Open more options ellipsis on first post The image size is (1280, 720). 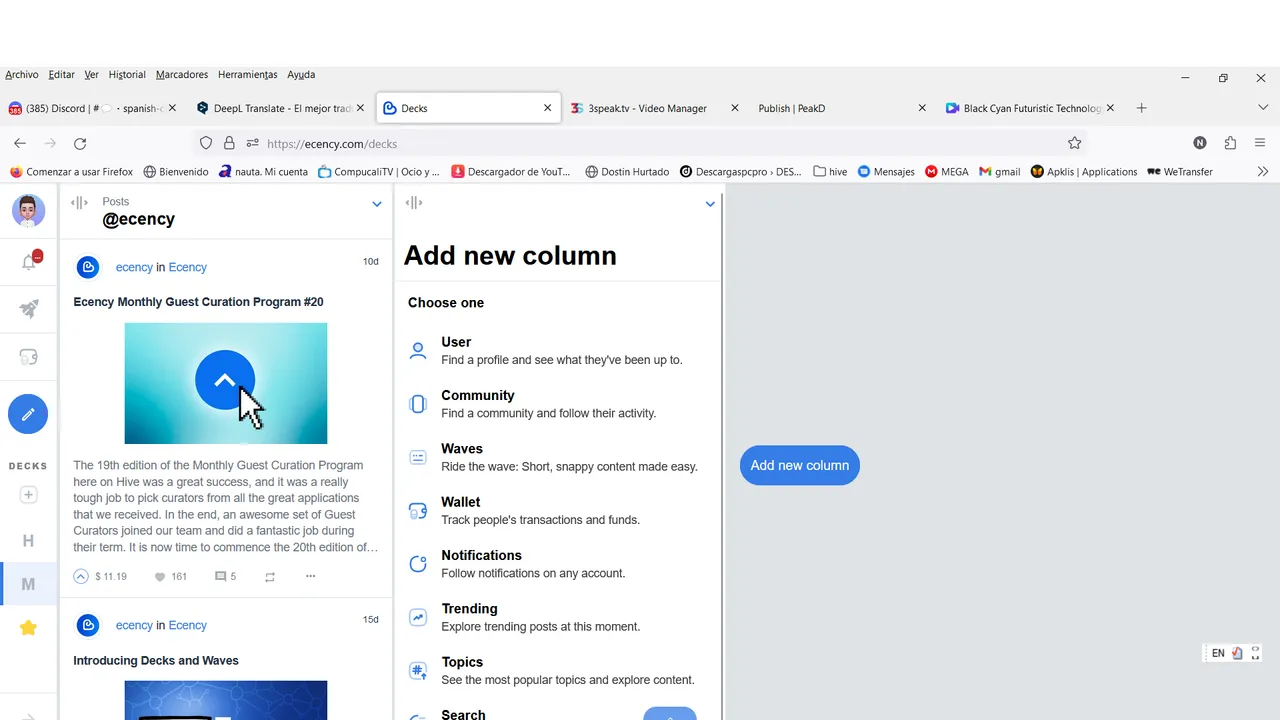click(x=311, y=576)
